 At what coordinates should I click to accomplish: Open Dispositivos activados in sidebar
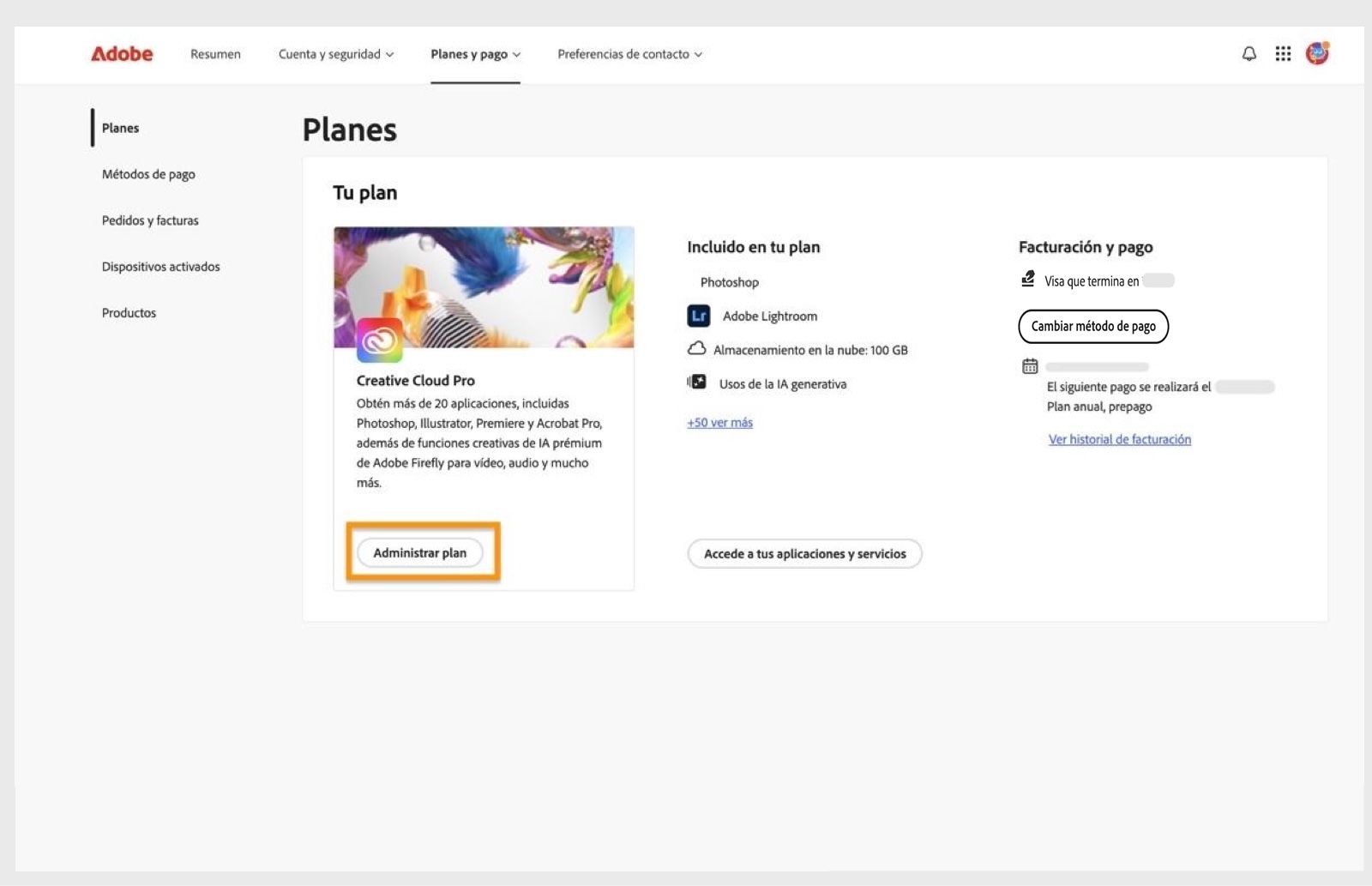[160, 267]
